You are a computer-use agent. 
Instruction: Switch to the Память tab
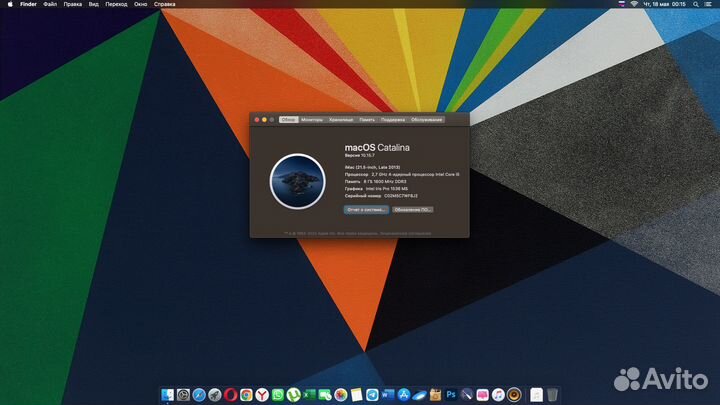point(367,119)
